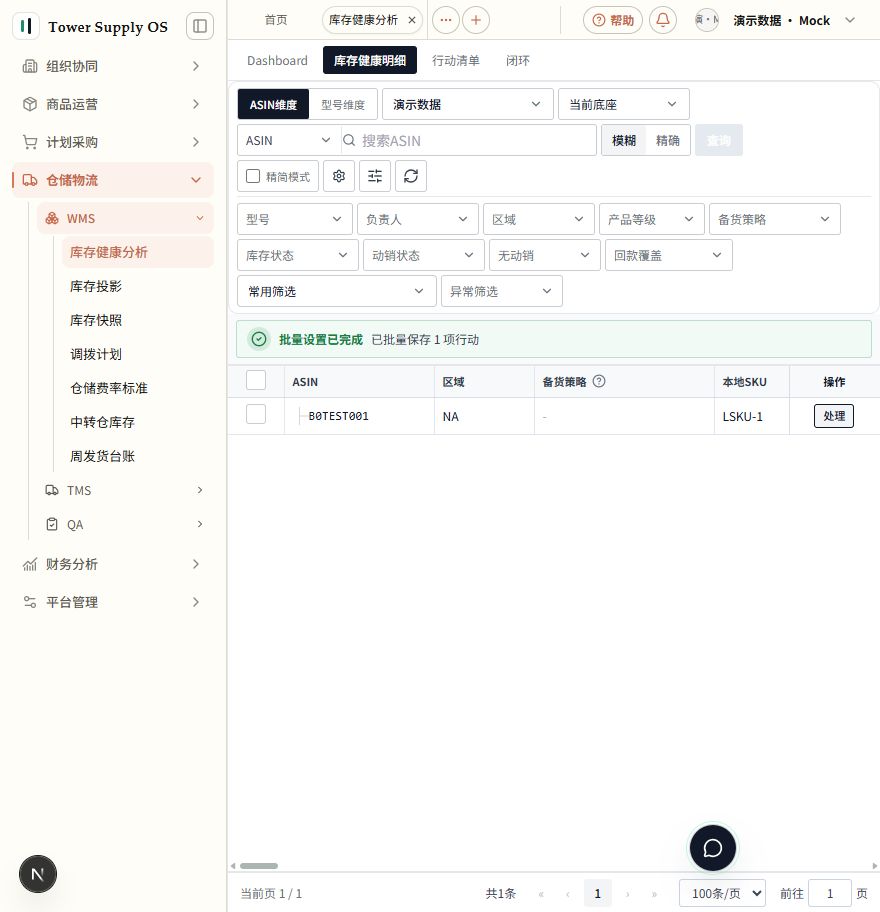Click the WMS cubes icon

[x=52, y=219]
